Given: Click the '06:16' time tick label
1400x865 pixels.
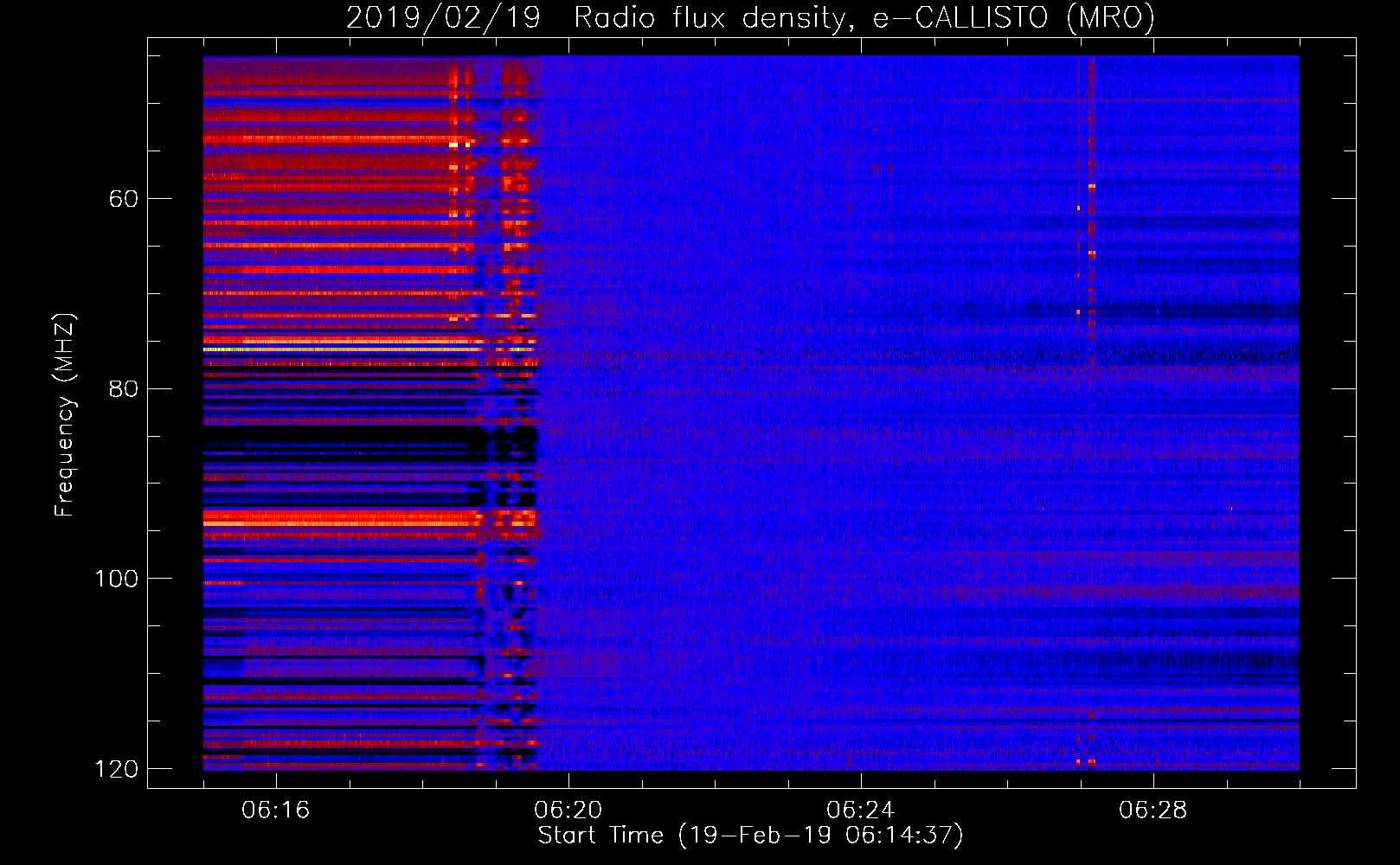Looking at the screenshot, I should (x=275, y=811).
